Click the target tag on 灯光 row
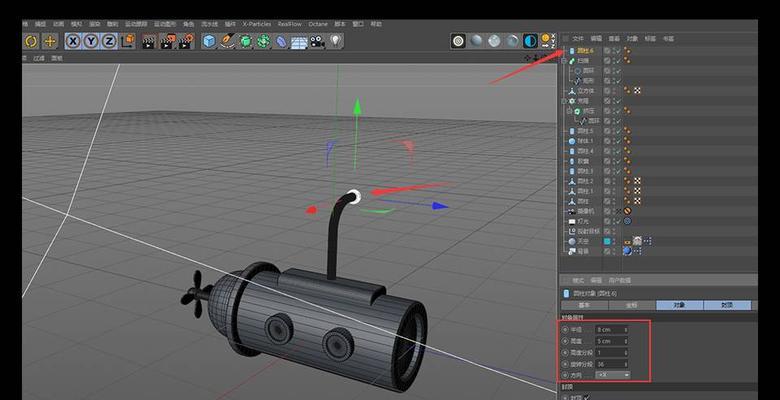The height and width of the screenshot is (400, 780). (627, 221)
